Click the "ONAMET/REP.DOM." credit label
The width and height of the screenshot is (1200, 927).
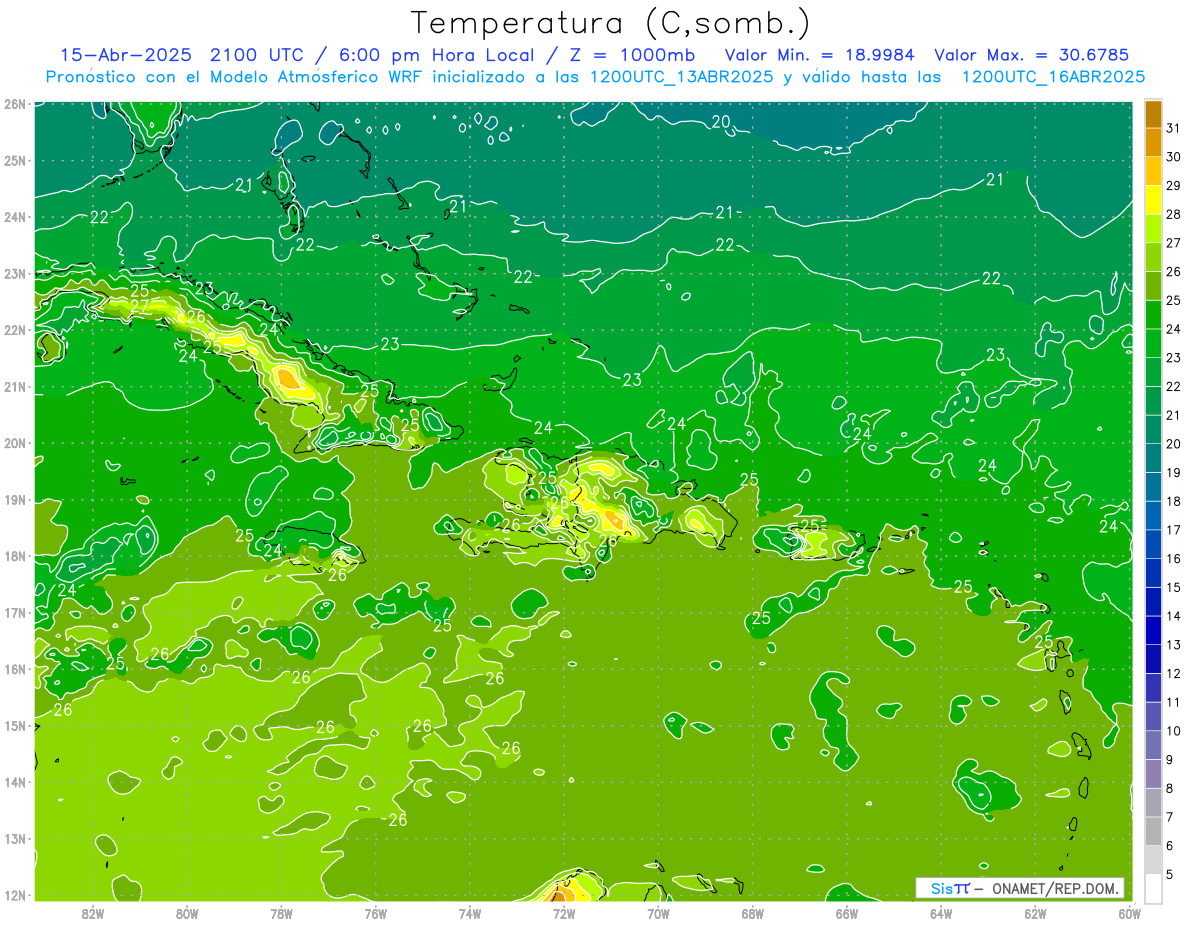[x=1056, y=888]
